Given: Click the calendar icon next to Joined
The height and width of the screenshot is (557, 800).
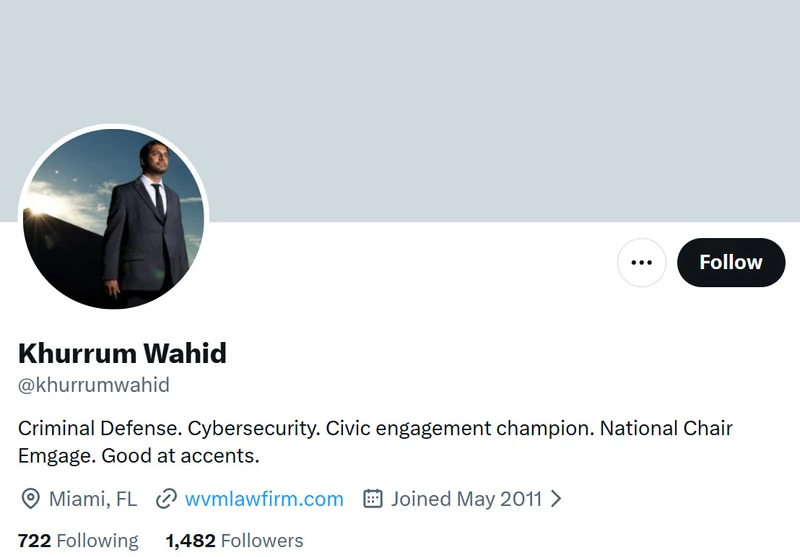Looking at the screenshot, I should (x=372, y=498).
